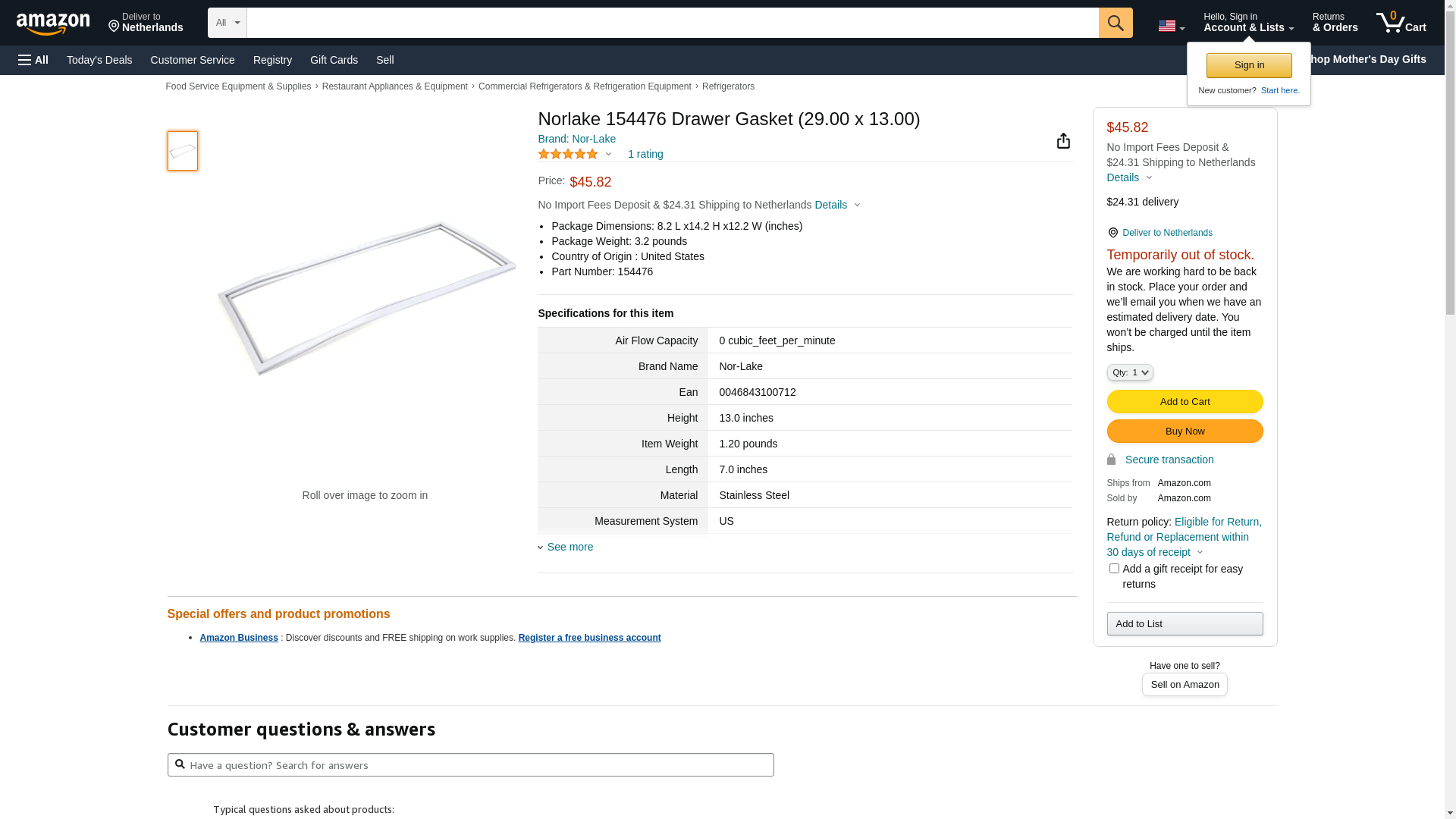Open the Brand: Nor-Lake link
This screenshot has height=819, width=1456.
(576, 139)
